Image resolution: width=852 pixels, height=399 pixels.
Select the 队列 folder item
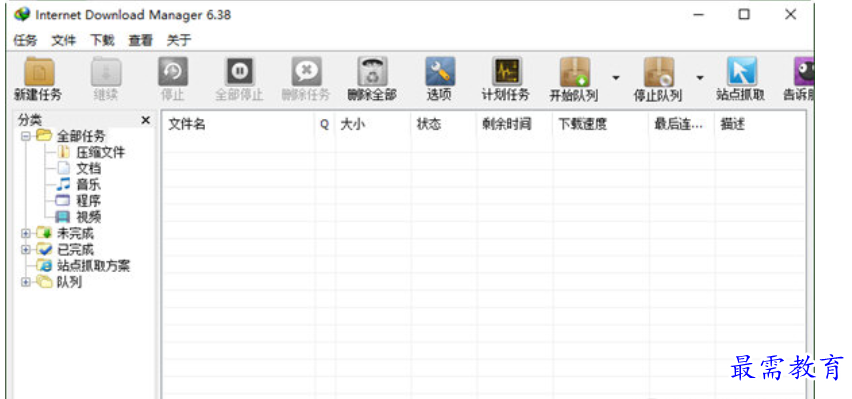coord(59,282)
